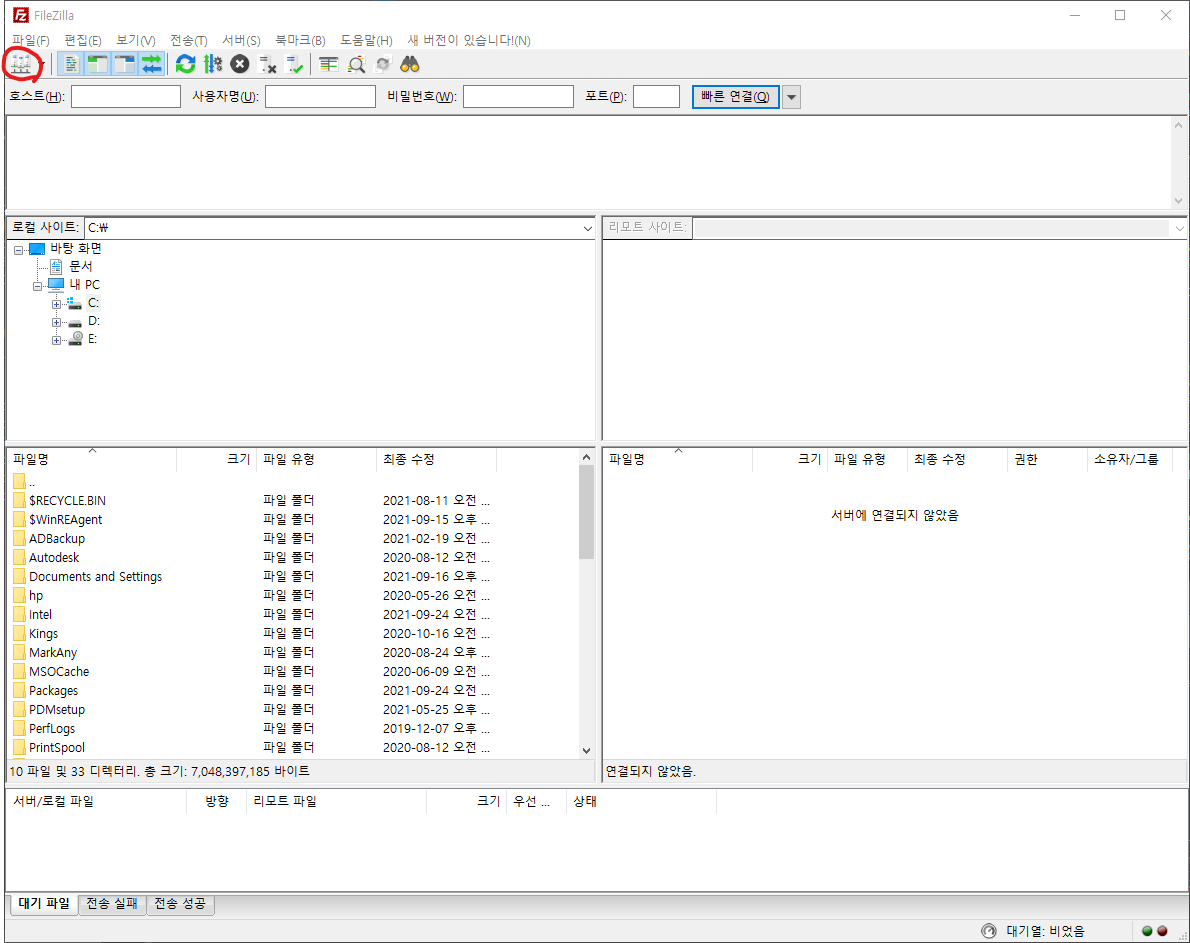Toggle synchronized browsing icon
Image resolution: width=1190 pixels, height=943 pixels.
tap(383, 64)
